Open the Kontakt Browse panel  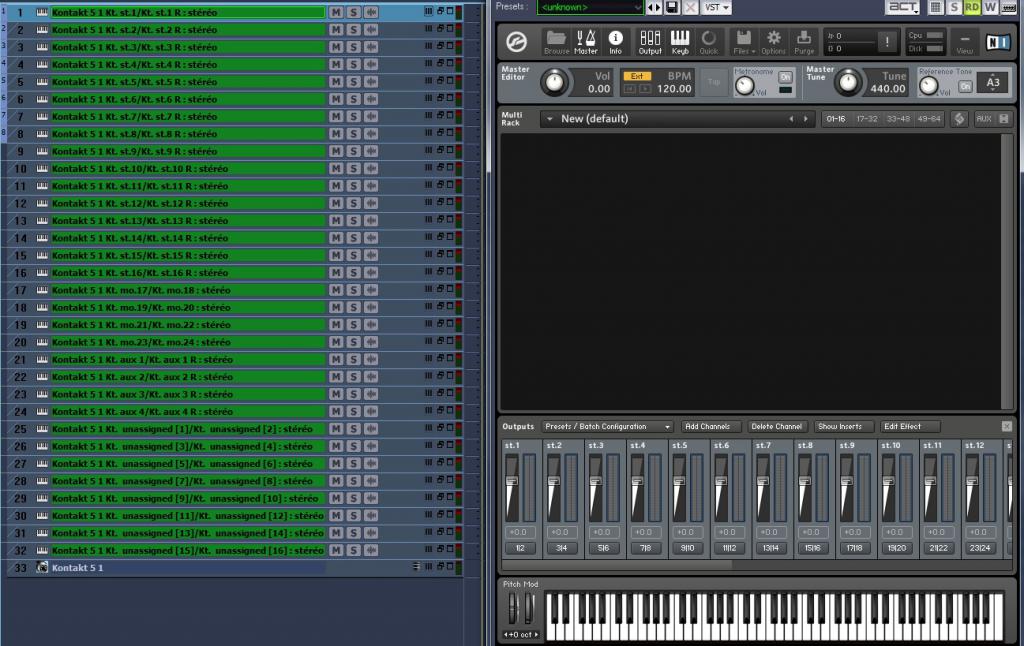(x=556, y=42)
